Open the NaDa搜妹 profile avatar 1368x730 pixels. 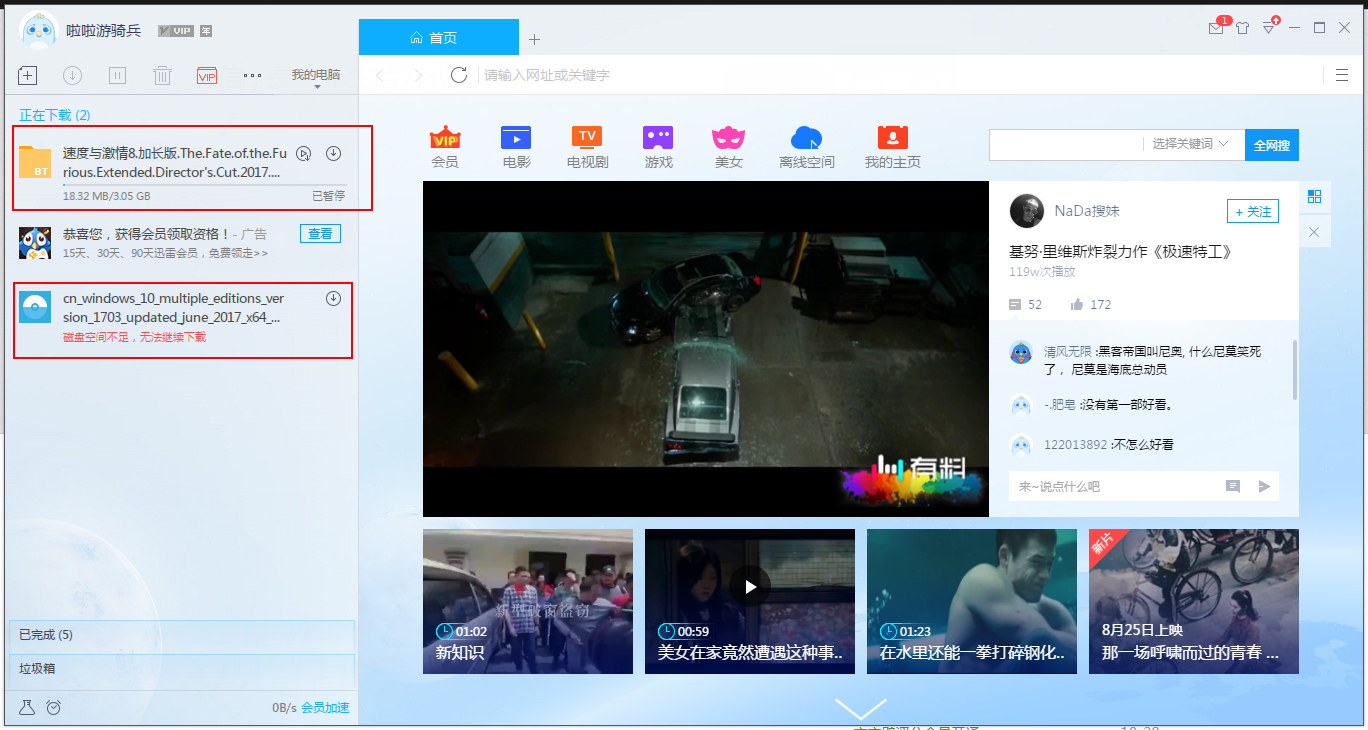1027,211
